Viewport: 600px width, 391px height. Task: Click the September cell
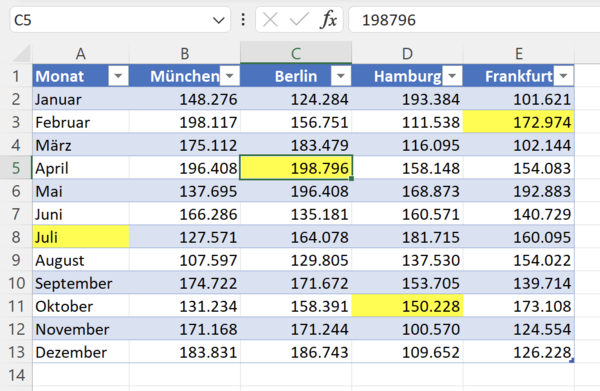pyautogui.click(x=81, y=283)
